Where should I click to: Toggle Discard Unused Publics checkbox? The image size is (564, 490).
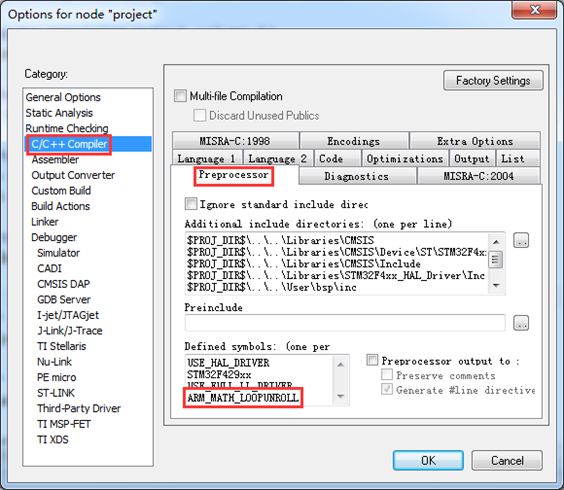click(x=200, y=115)
